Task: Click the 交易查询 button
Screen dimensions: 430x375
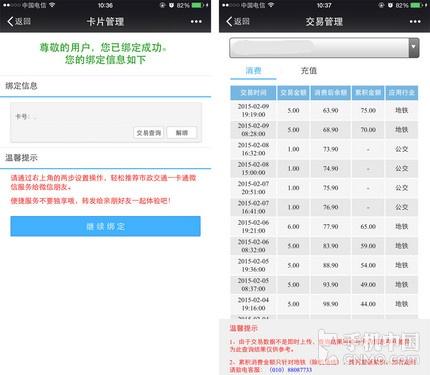Action: (149, 133)
